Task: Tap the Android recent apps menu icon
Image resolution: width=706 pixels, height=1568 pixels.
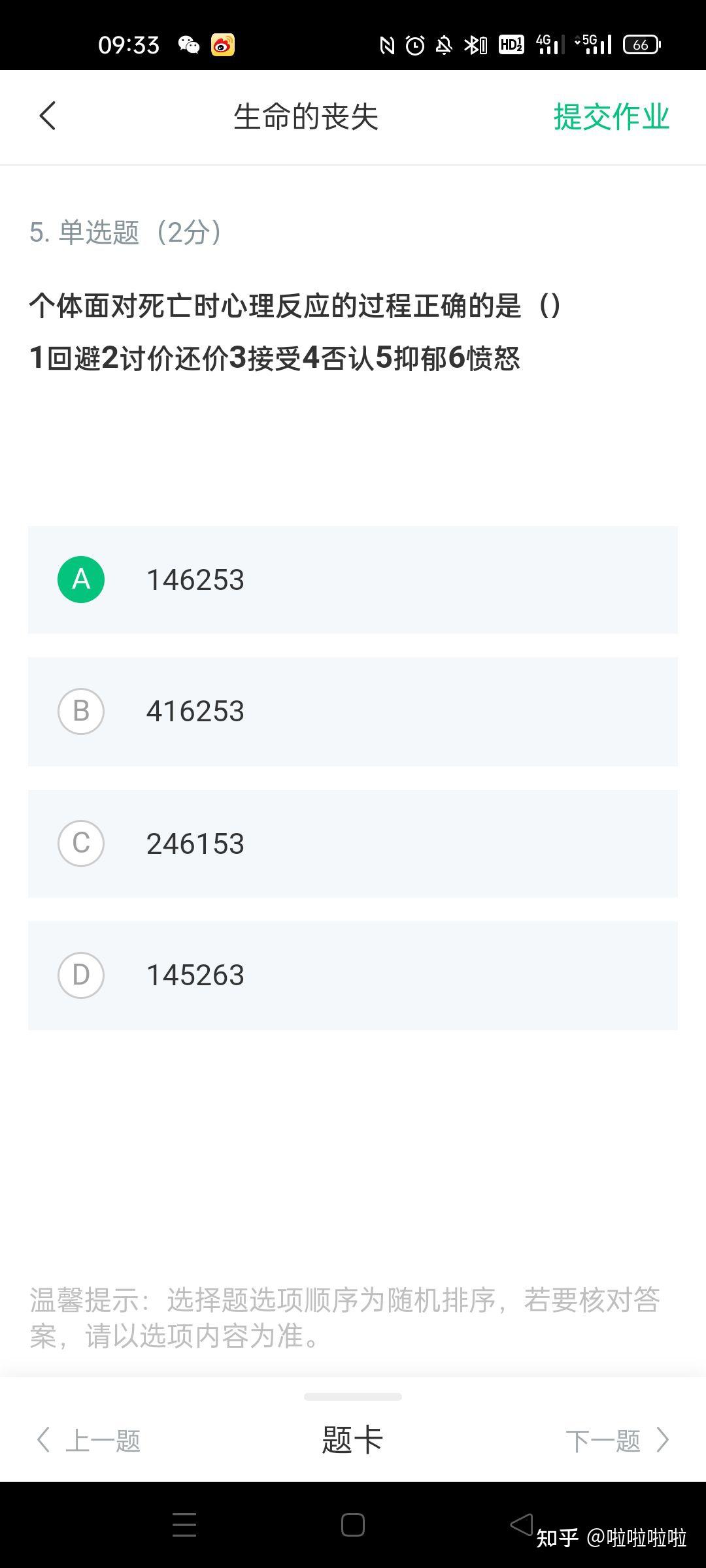Action: [184, 1525]
